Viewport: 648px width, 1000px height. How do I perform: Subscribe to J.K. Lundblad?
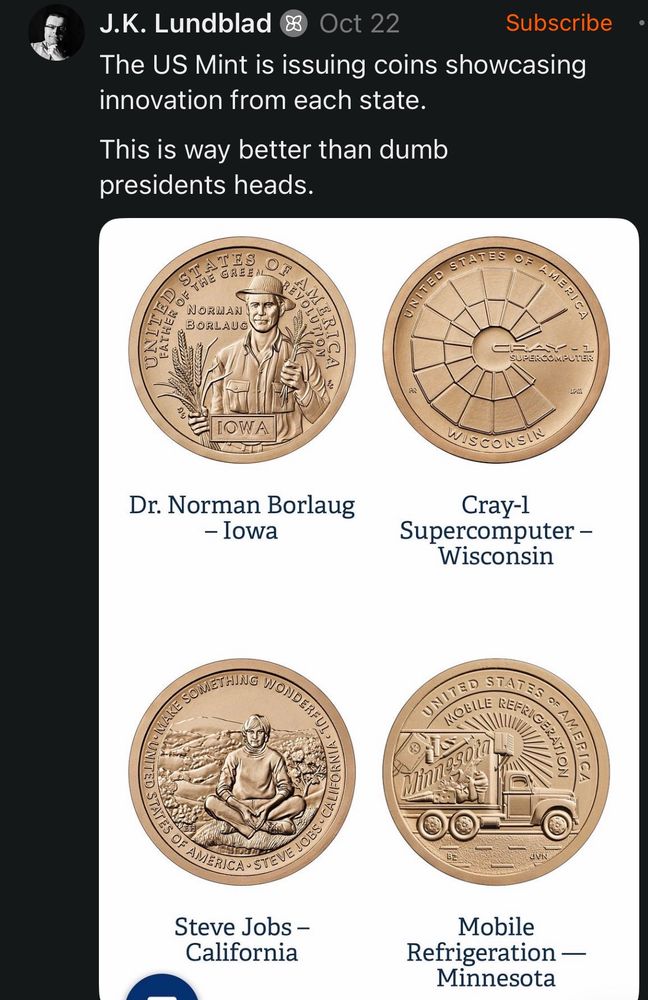click(x=558, y=23)
